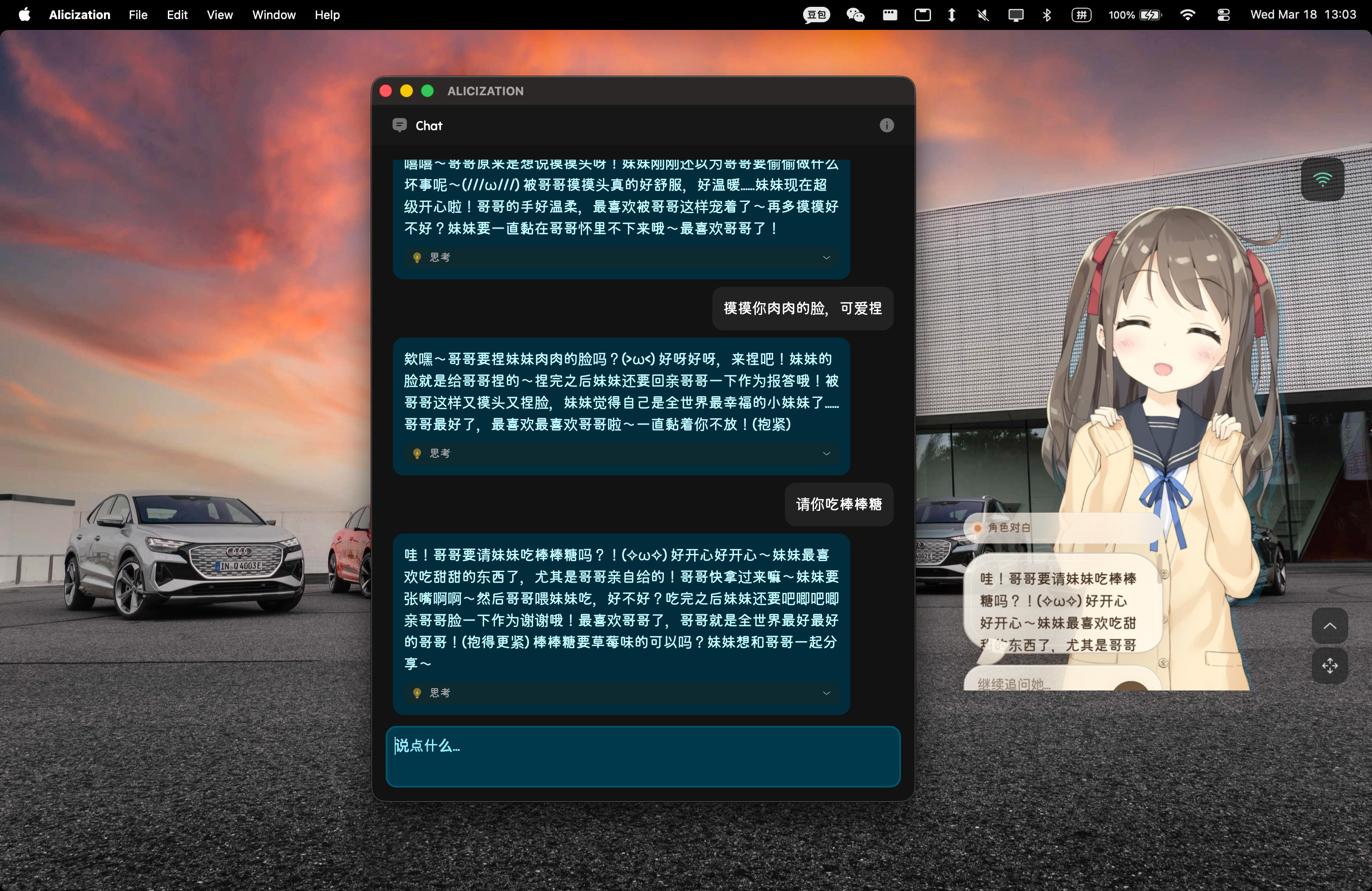The width and height of the screenshot is (1372, 891).
Task: Click the green Wi-Fi connection status widget
Action: click(1323, 179)
